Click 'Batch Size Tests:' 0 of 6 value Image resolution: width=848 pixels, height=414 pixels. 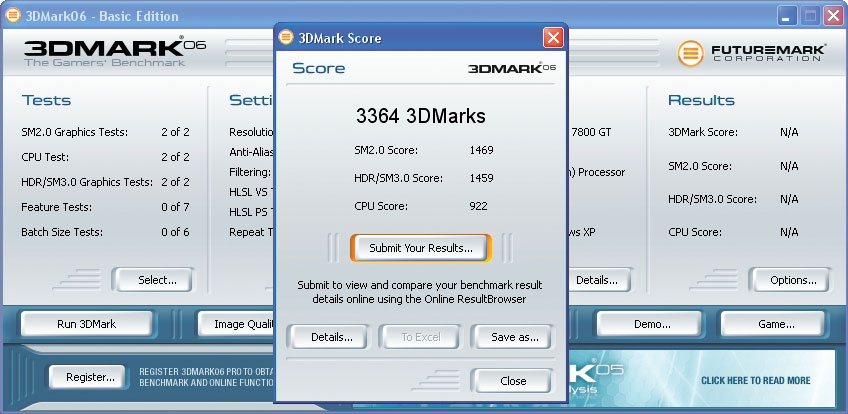coord(175,232)
